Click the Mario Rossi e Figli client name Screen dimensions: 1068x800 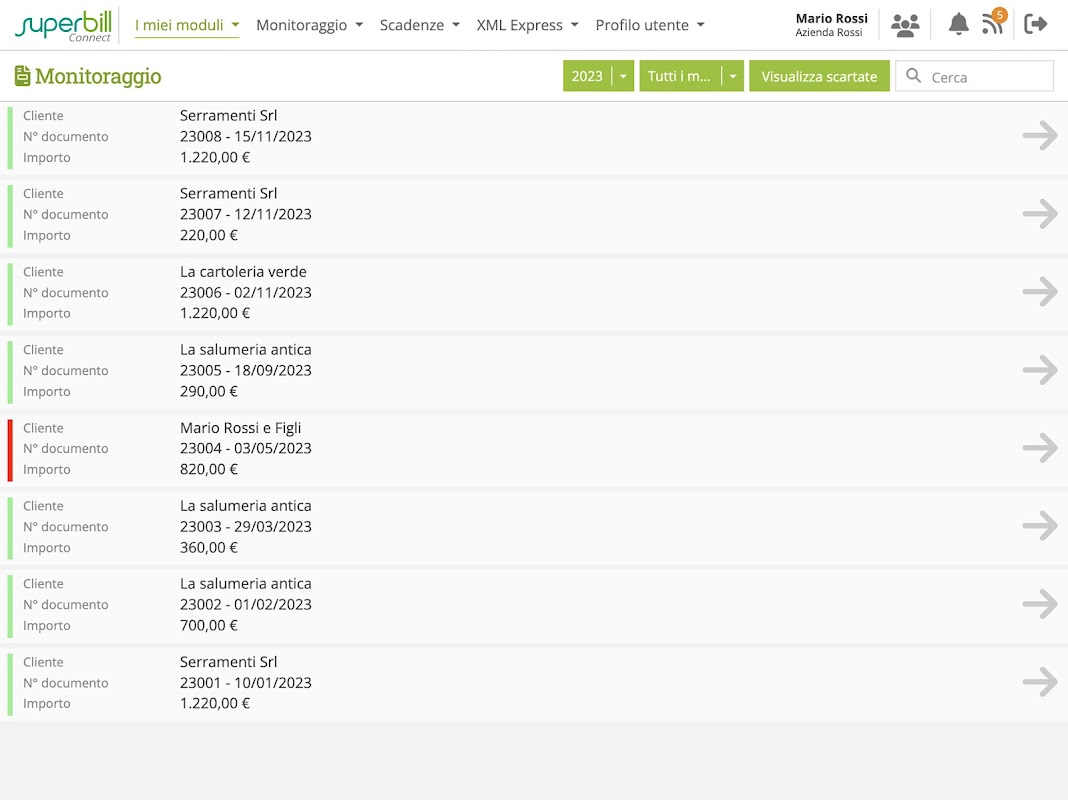[x=240, y=428]
